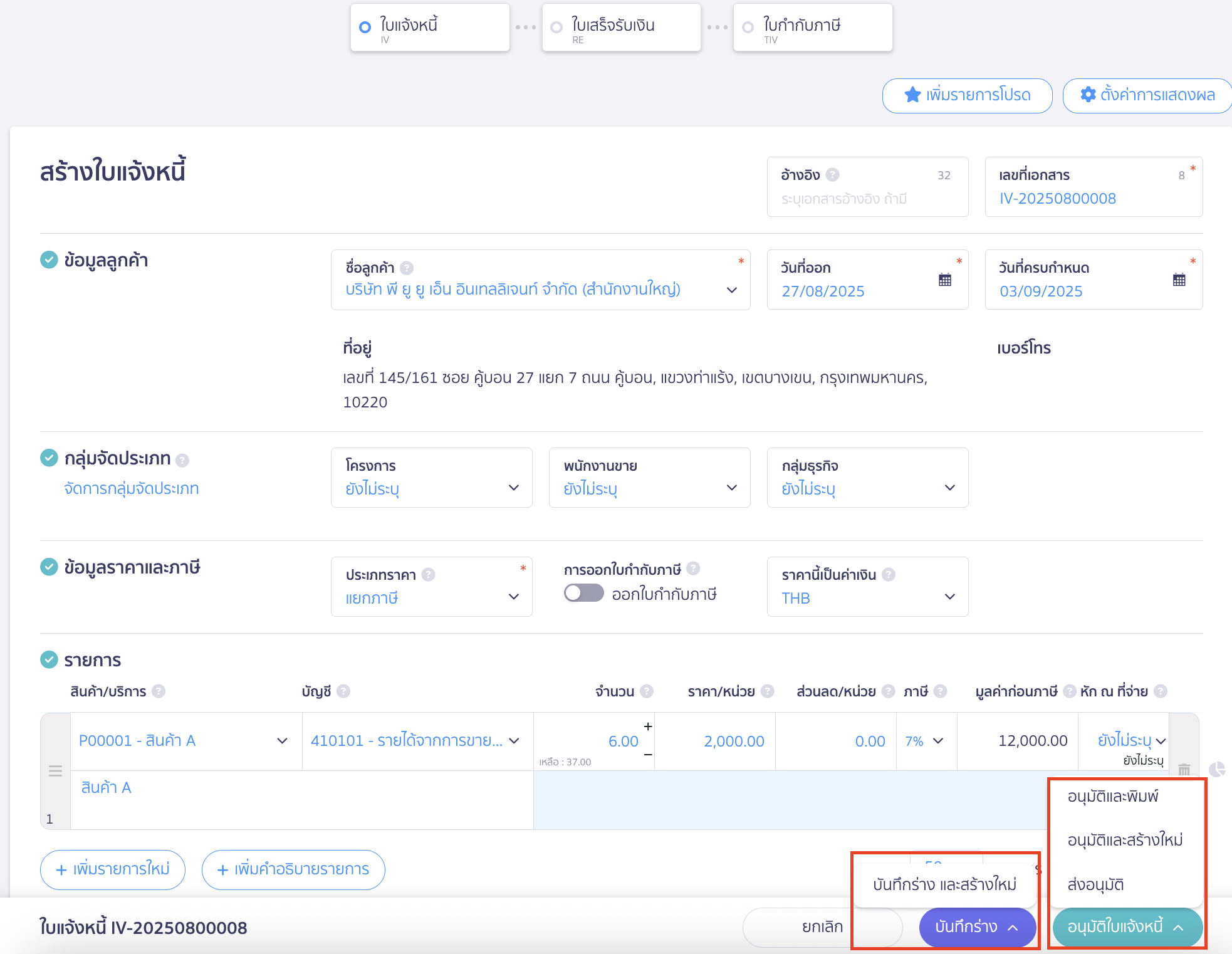Click help icon next to ชื่อลูกค้า
This screenshot has height=954, width=1232.
tap(407, 268)
